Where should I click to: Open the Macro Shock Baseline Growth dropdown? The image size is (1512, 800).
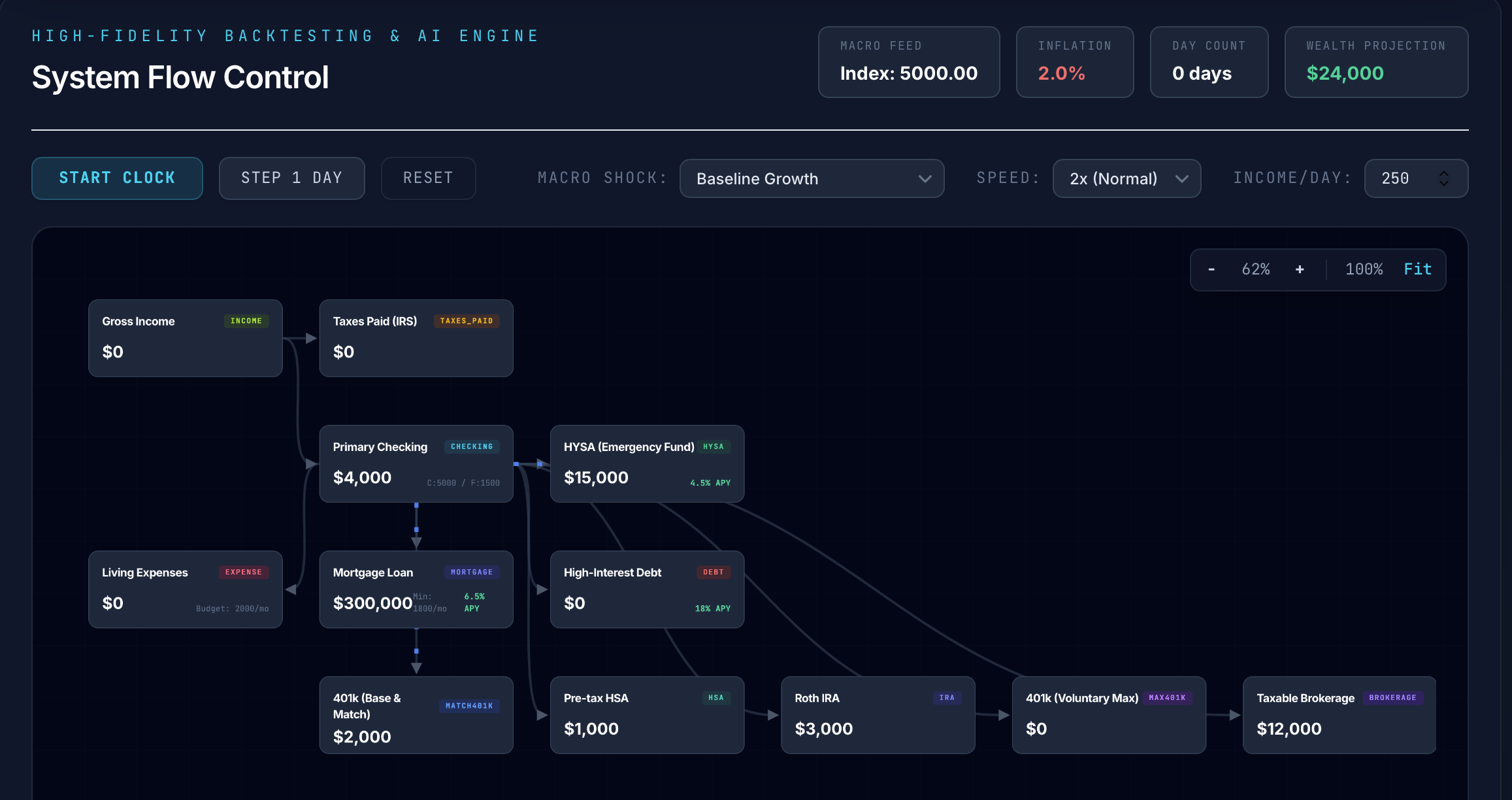(x=812, y=178)
